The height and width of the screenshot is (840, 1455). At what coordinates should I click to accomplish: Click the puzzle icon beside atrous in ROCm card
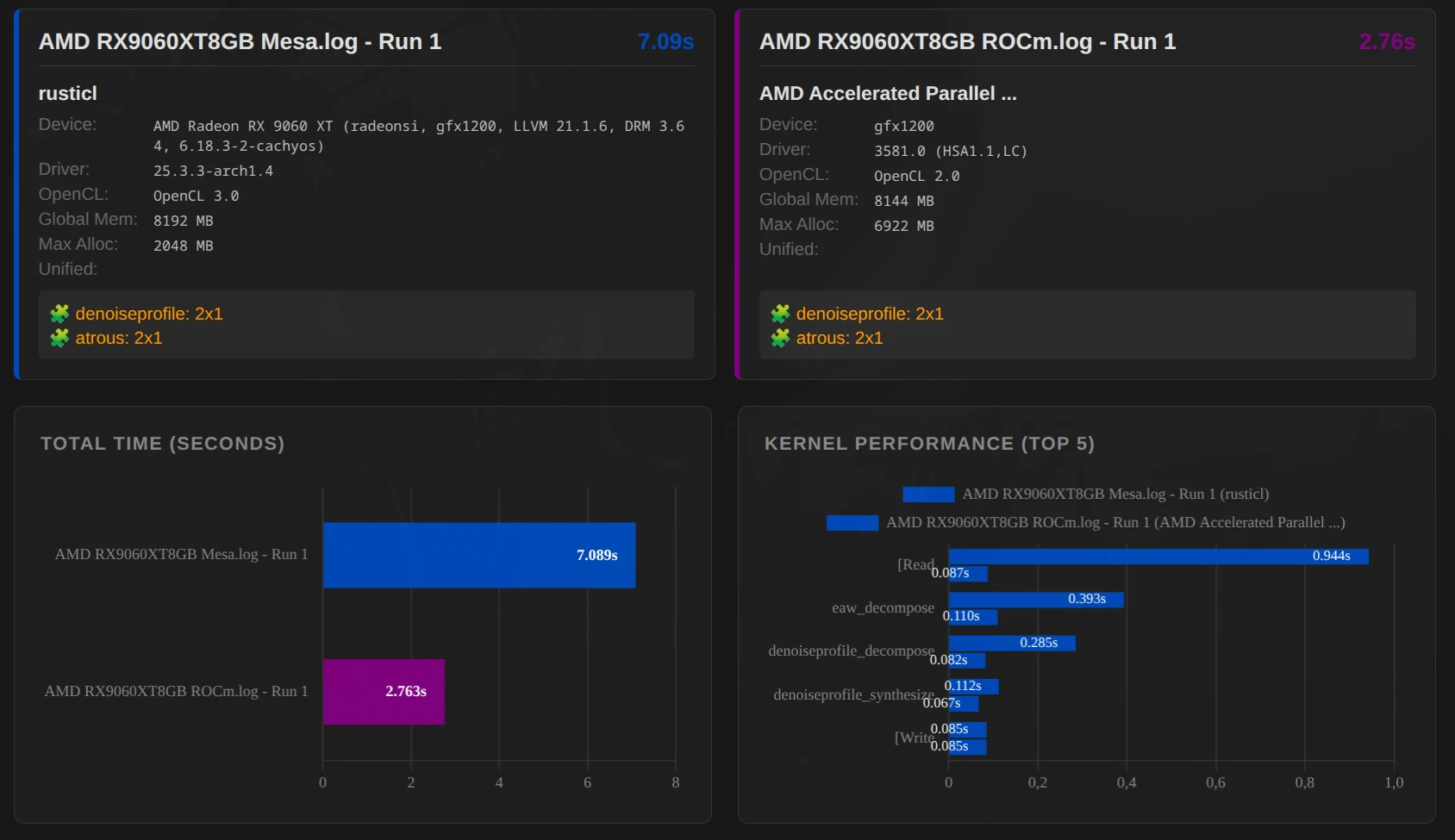[780, 338]
